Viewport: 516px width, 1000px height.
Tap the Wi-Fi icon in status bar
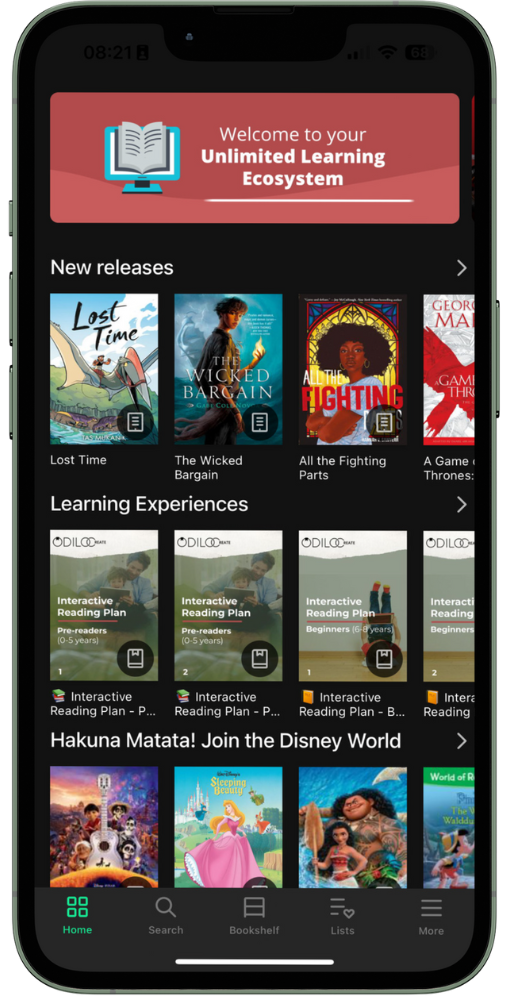(x=387, y=53)
